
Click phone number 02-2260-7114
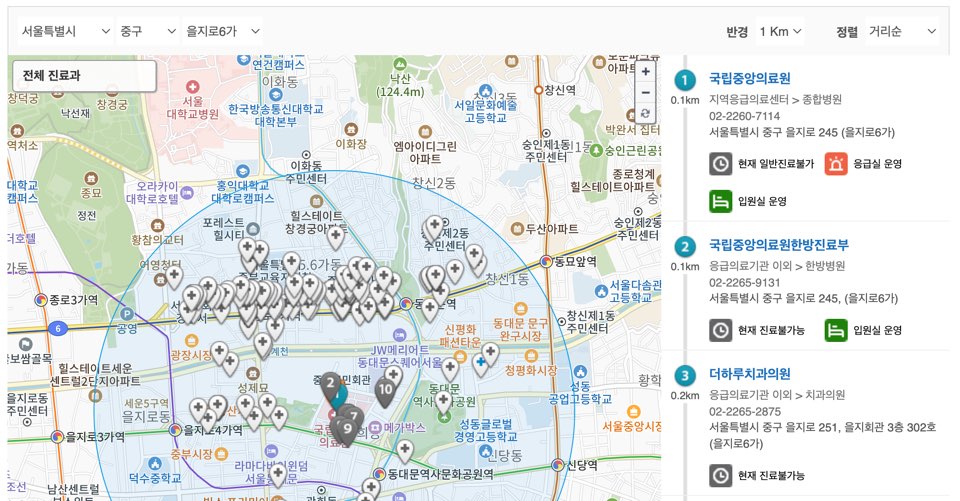pos(744,116)
